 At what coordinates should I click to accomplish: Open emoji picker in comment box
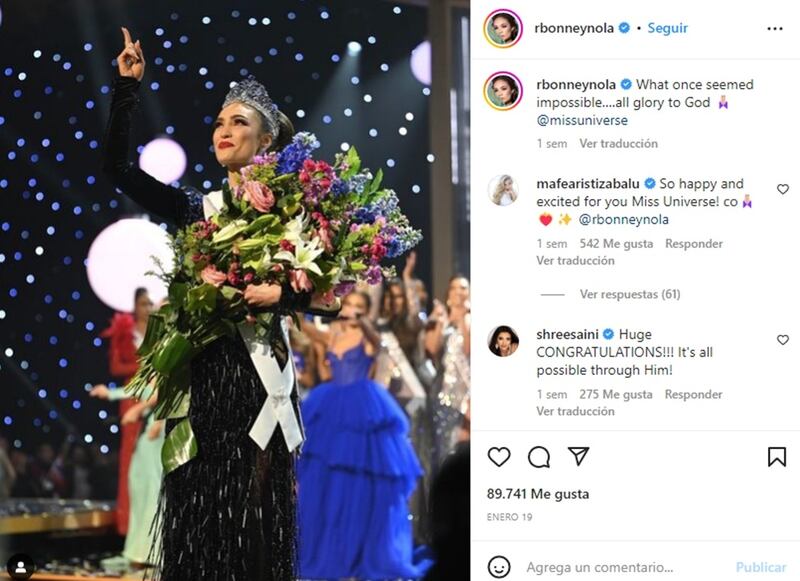pyautogui.click(x=498, y=567)
